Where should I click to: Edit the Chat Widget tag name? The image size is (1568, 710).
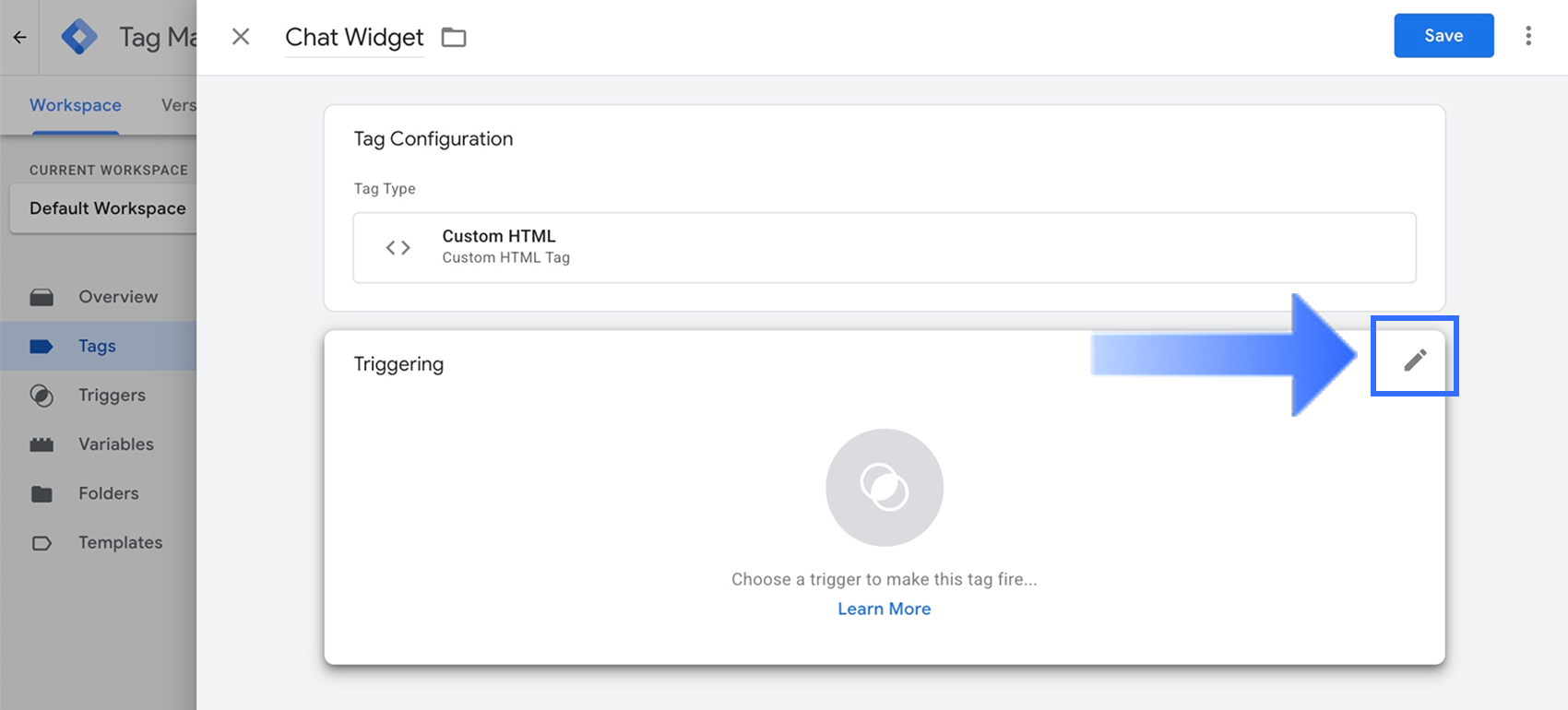(354, 38)
